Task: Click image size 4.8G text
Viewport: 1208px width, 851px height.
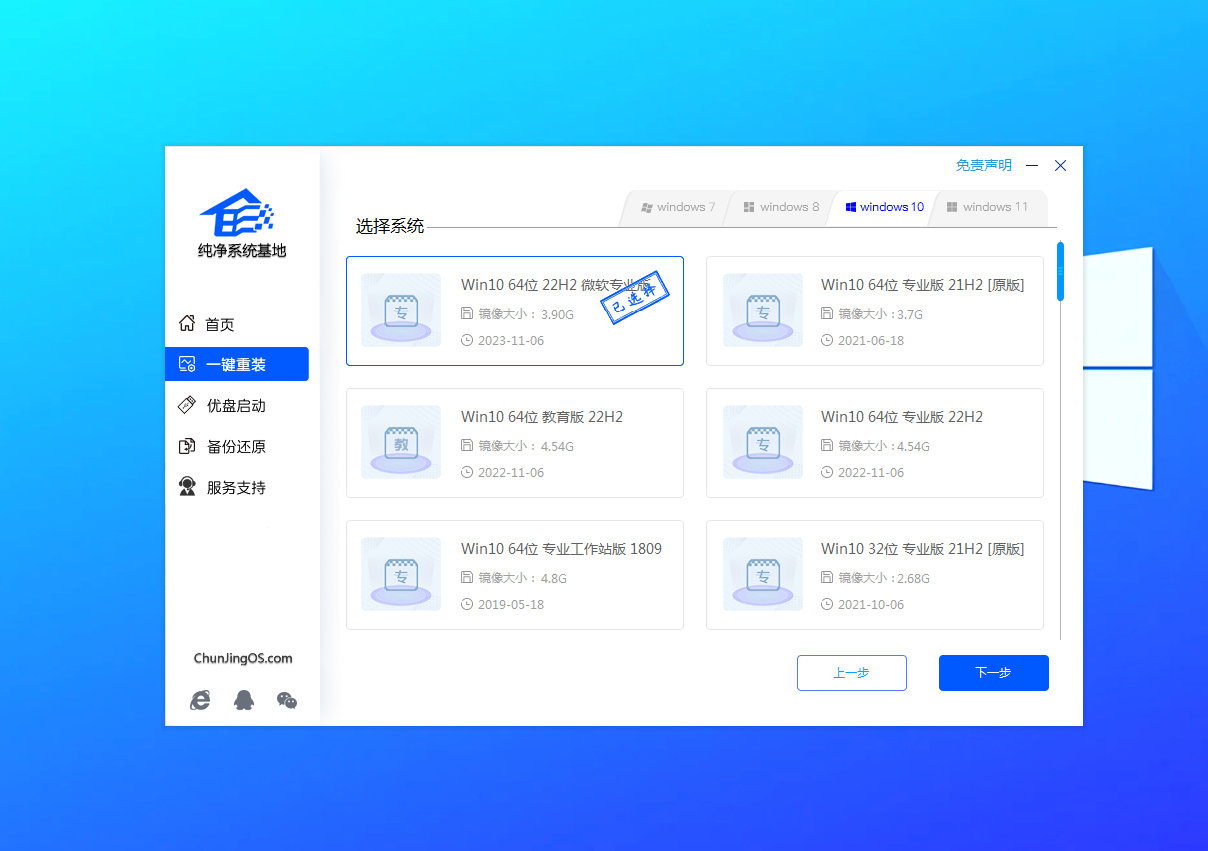Action: [554, 578]
